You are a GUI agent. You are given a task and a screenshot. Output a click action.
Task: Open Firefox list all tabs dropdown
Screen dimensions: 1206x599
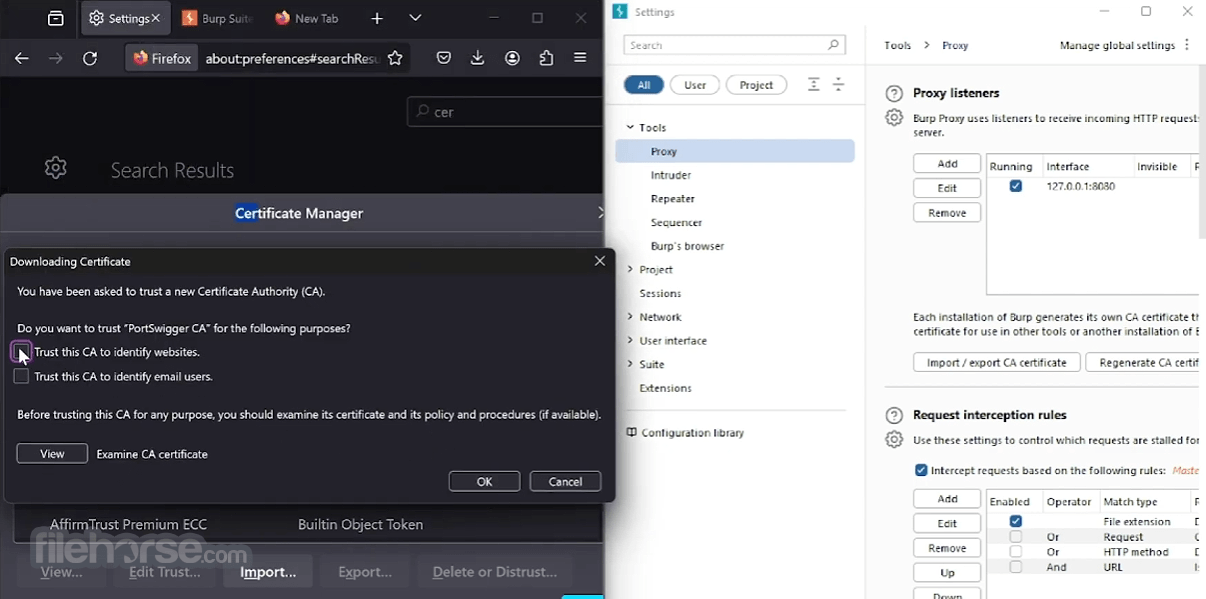(415, 18)
